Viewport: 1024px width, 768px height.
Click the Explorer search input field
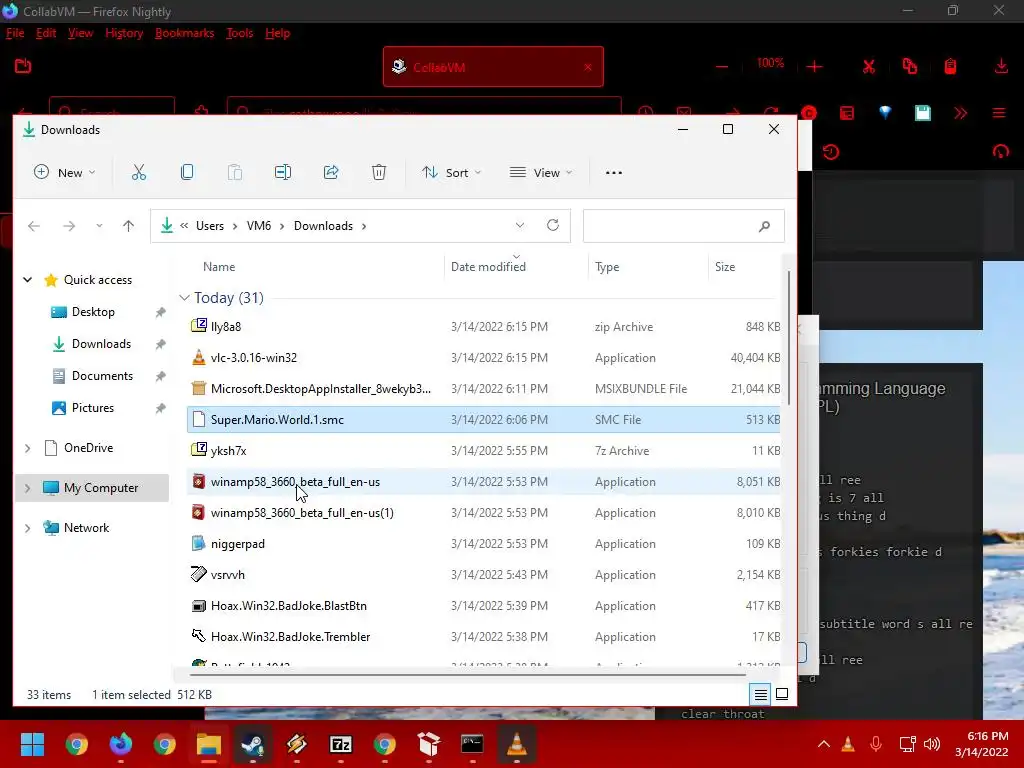[x=683, y=226]
